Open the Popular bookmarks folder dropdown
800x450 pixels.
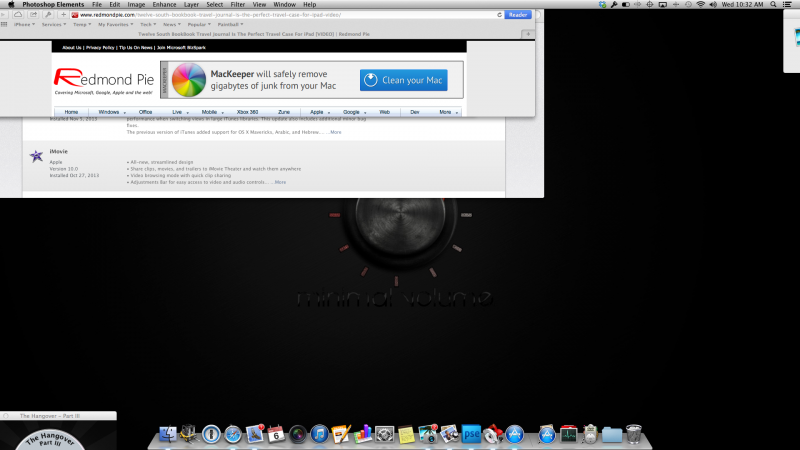(199, 24)
